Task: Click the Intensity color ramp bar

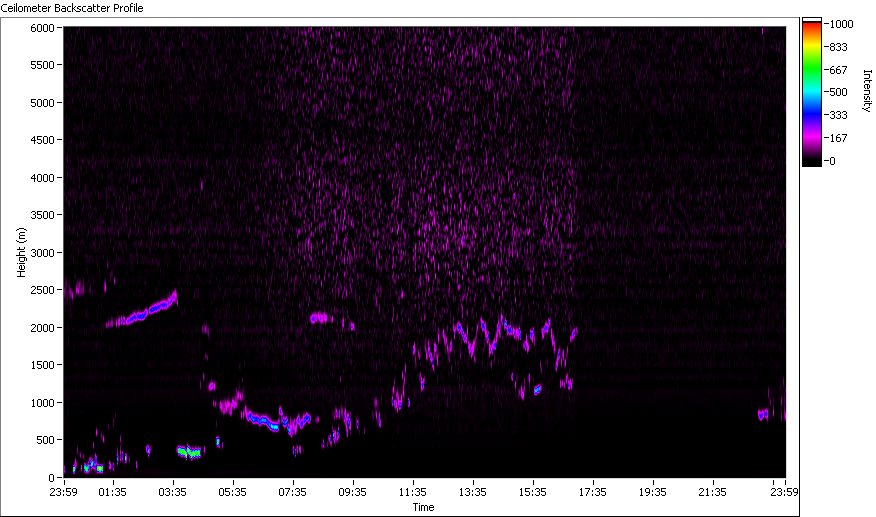Action: (x=812, y=92)
